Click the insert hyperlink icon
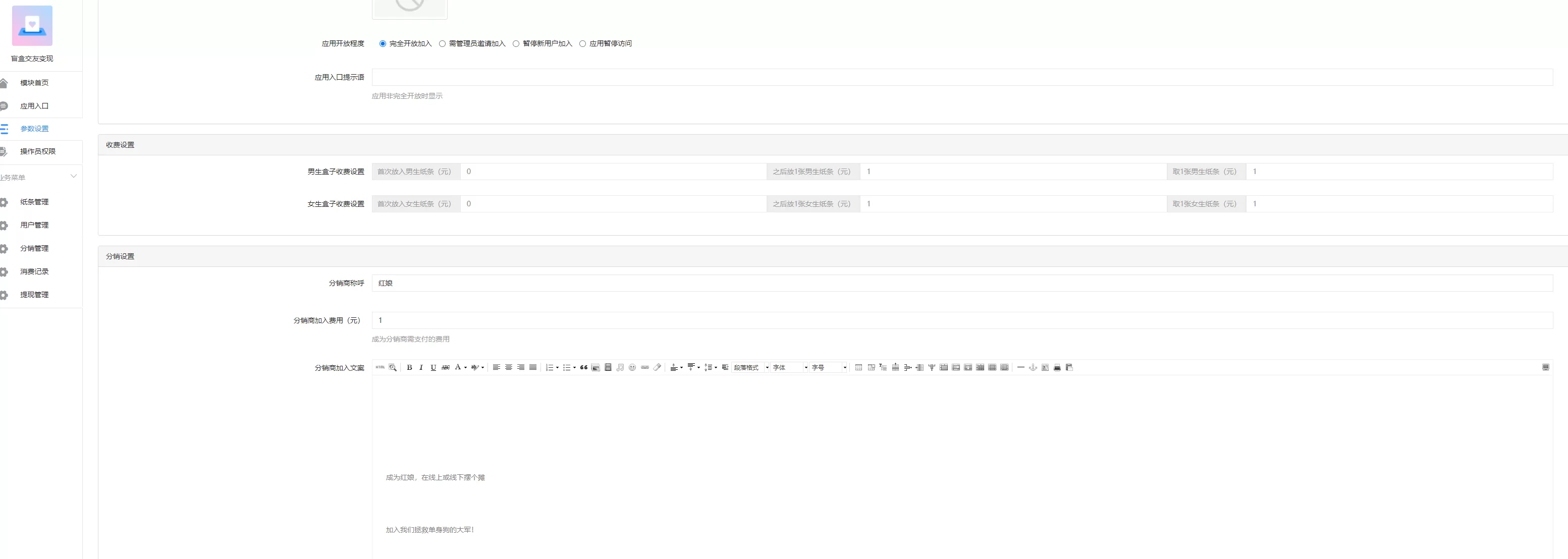This screenshot has height=559, width=1568. [x=644, y=367]
